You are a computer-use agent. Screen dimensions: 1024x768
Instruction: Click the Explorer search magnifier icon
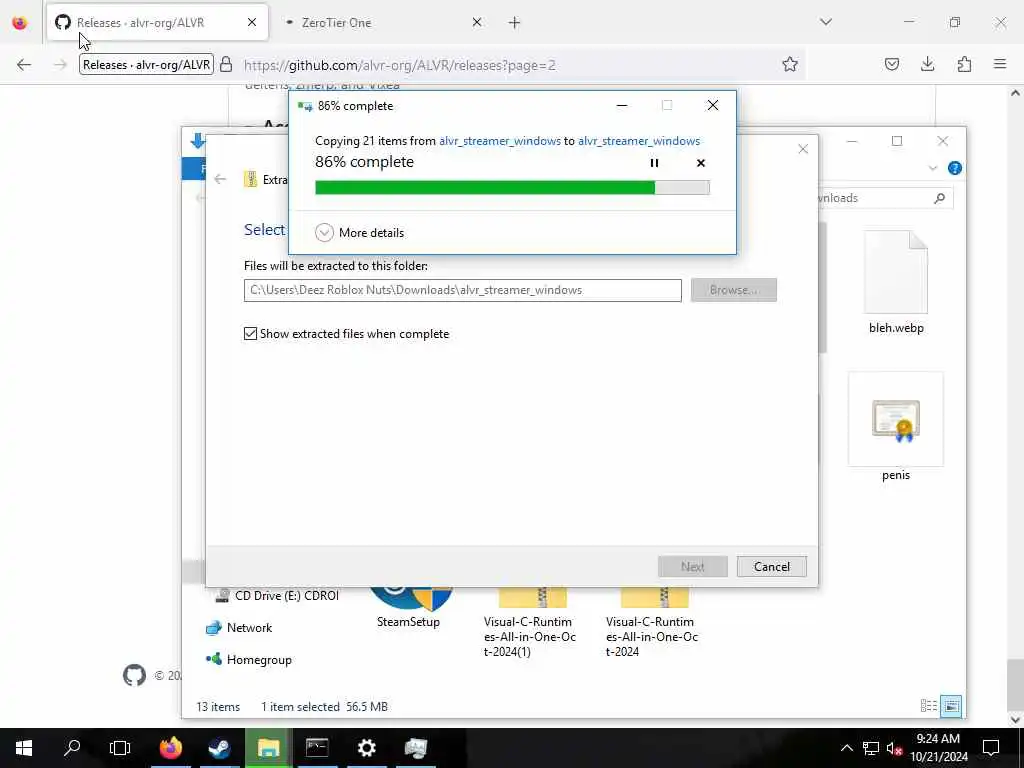pyautogui.click(x=939, y=198)
